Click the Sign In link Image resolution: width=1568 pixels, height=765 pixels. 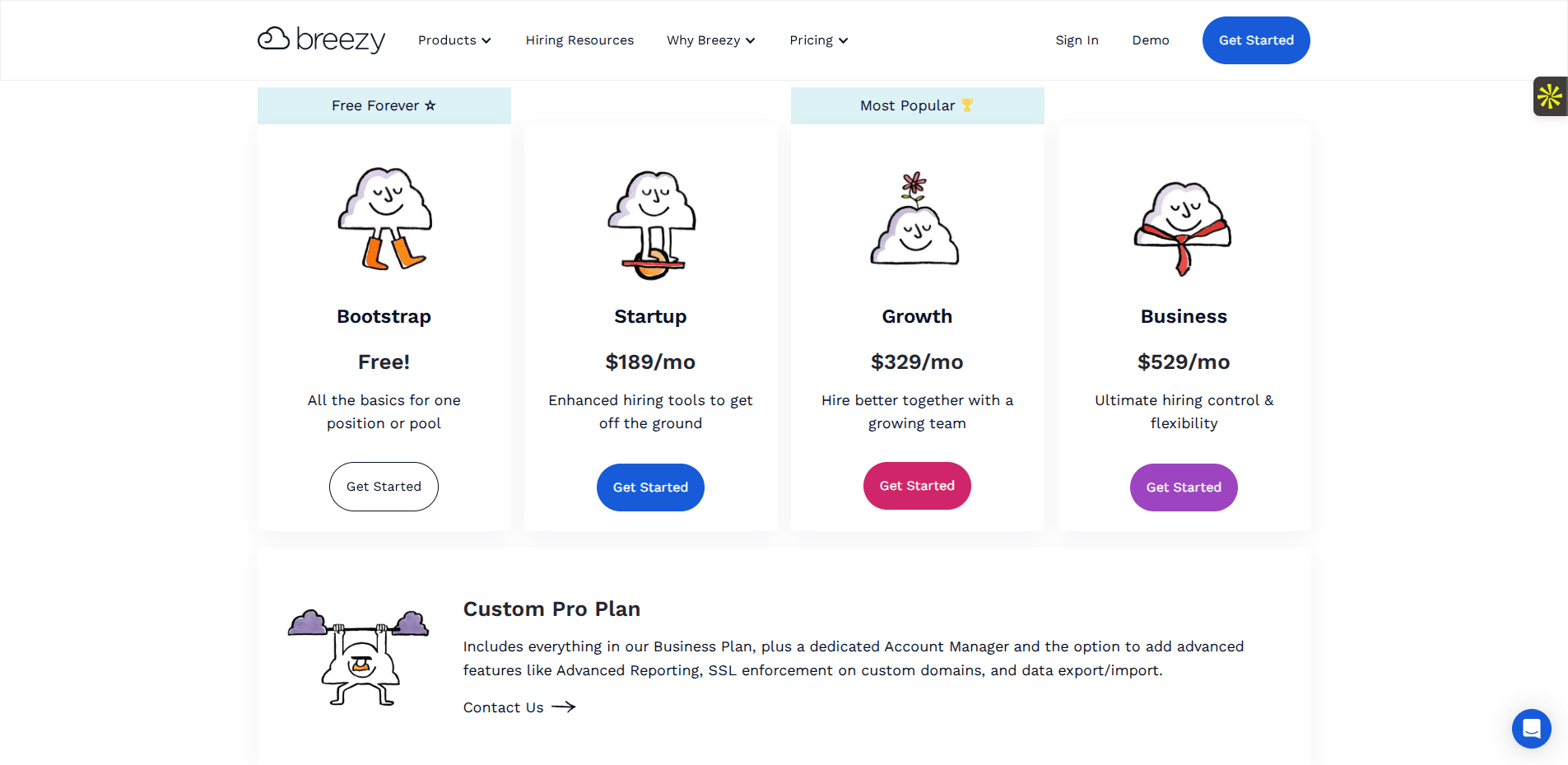pyautogui.click(x=1077, y=40)
